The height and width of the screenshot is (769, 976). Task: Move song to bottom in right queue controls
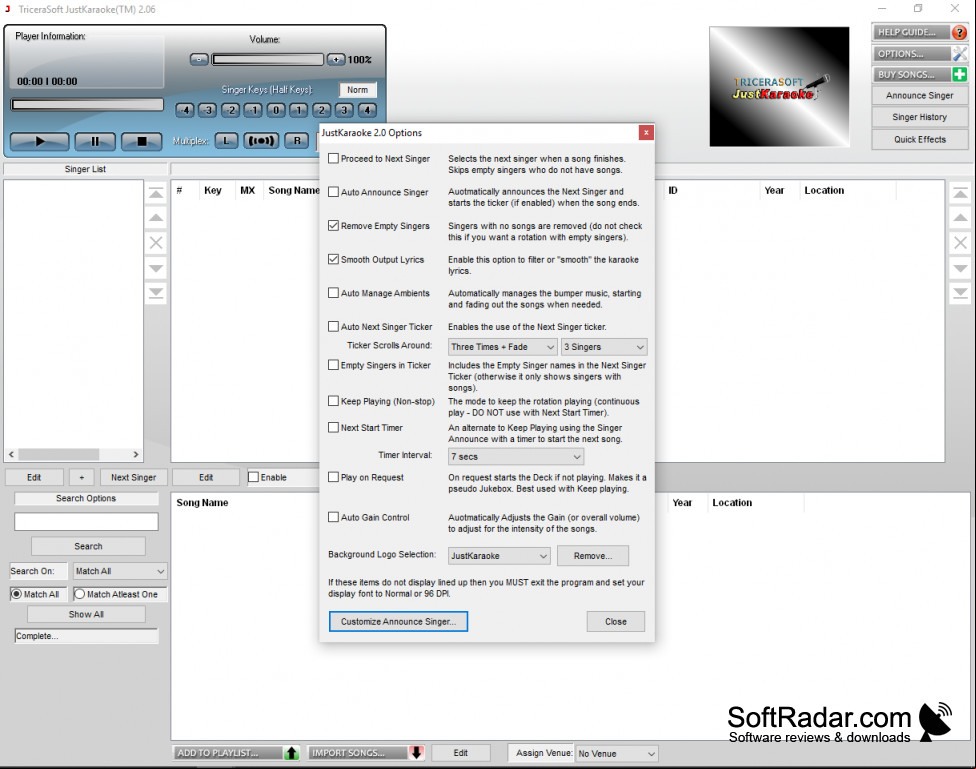point(960,293)
